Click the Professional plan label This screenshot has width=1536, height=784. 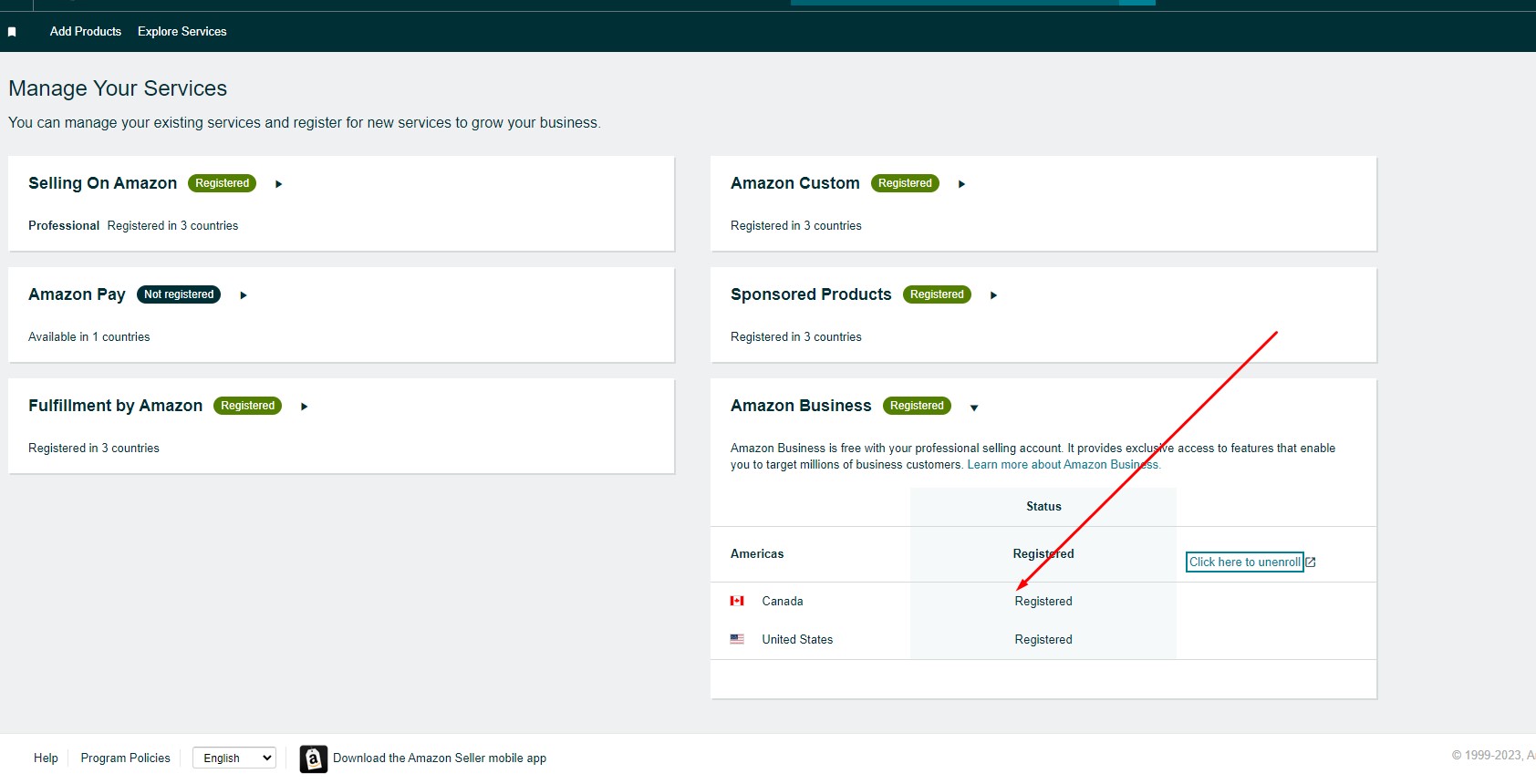pos(64,226)
